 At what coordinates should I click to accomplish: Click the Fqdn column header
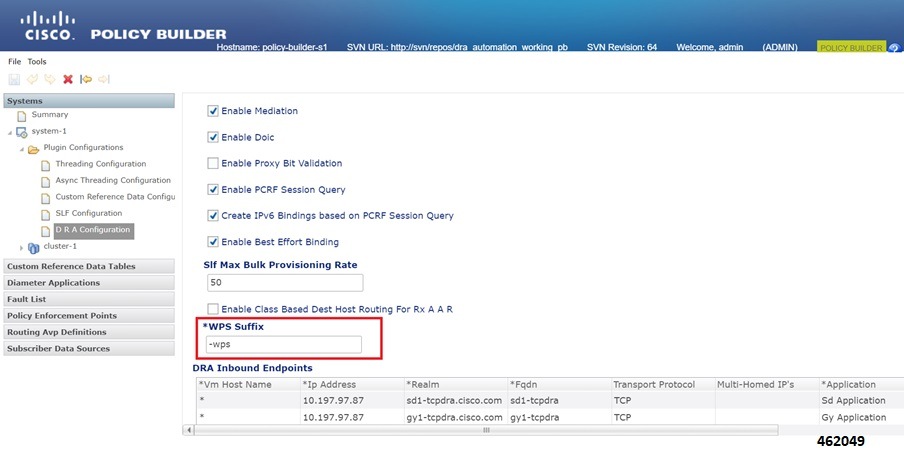pyautogui.click(x=560, y=384)
